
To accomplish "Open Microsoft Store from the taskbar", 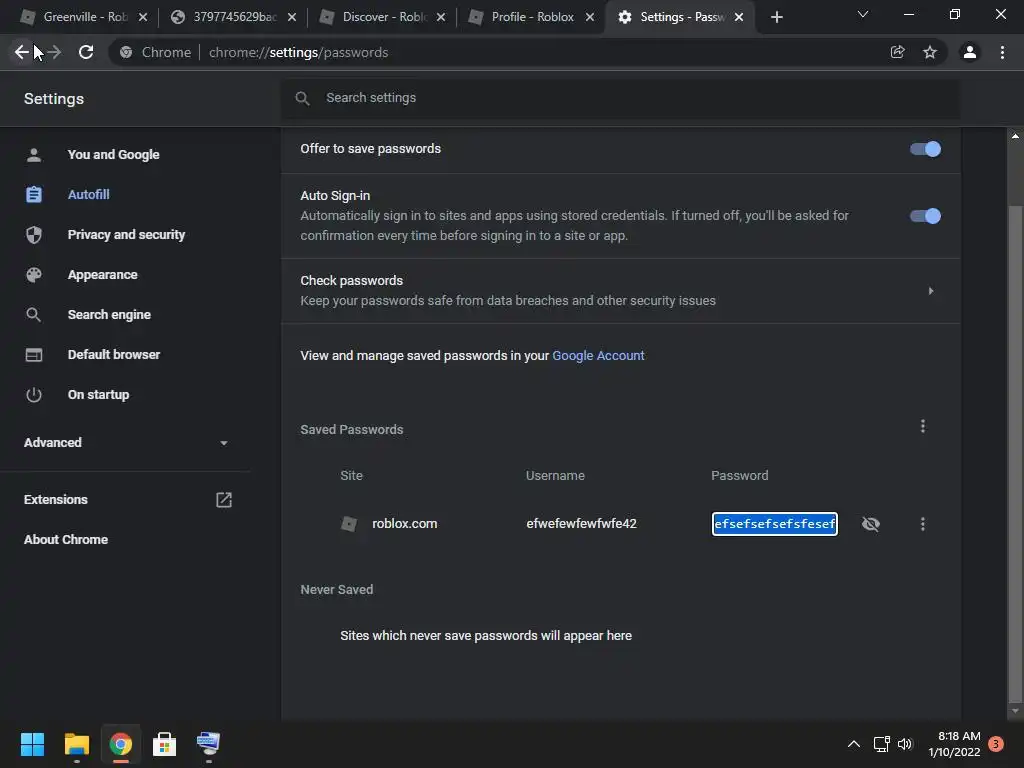I will [164, 744].
